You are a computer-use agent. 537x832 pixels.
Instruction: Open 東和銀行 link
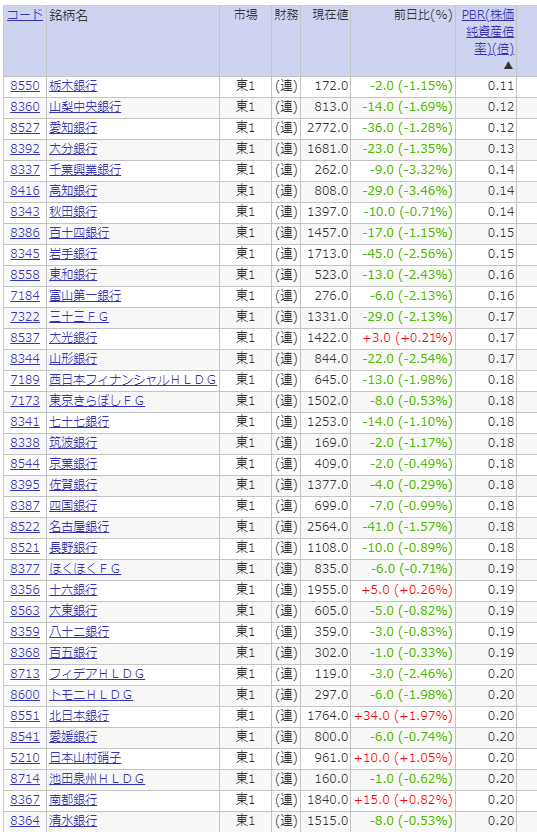(x=73, y=275)
